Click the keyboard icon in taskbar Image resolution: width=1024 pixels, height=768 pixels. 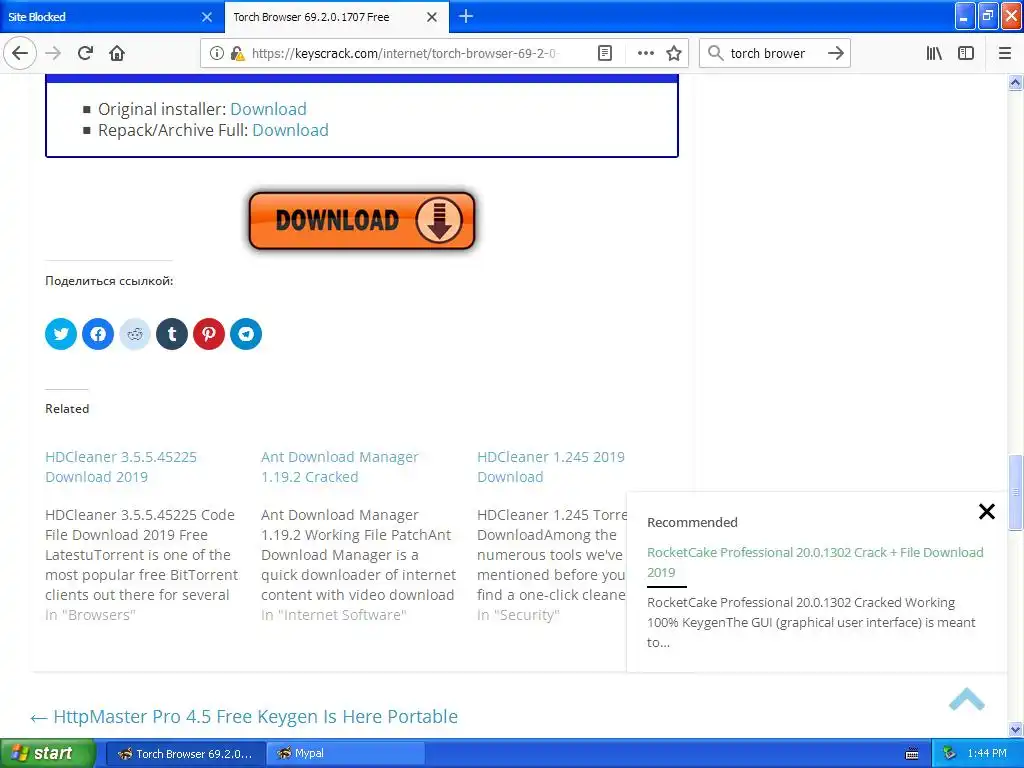[912, 754]
